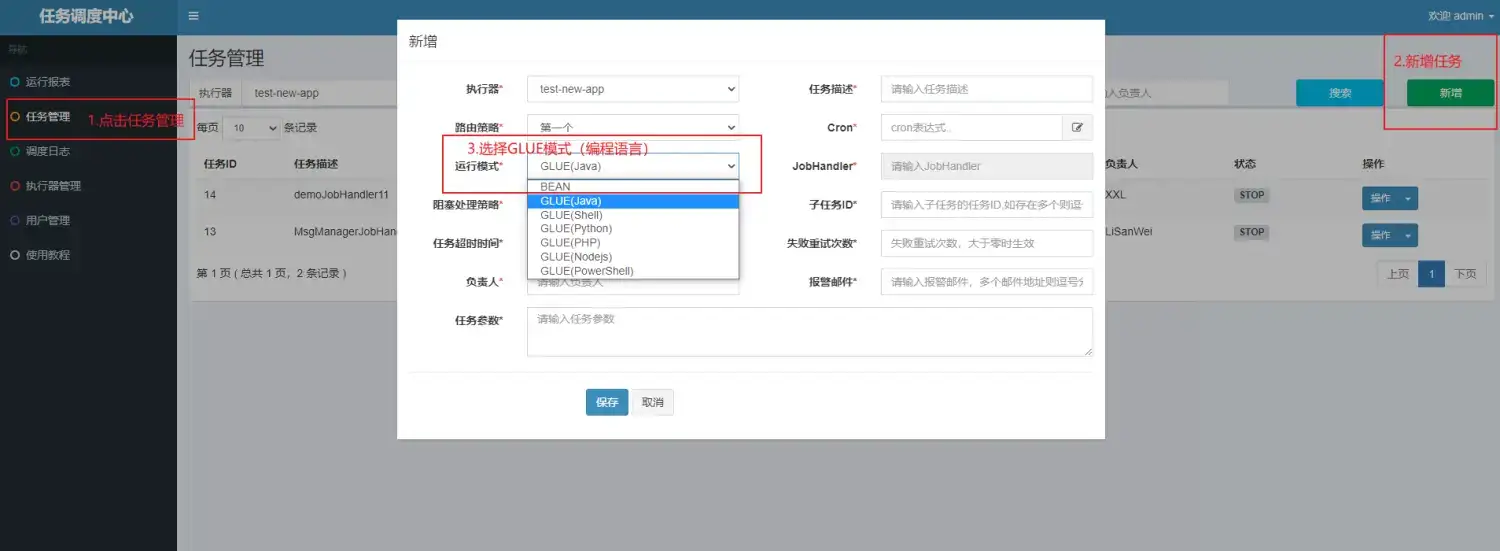Choose GLUE(Python) in the run mode list
Image resolution: width=1500 pixels, height=551 pixels.
point(633,229)
